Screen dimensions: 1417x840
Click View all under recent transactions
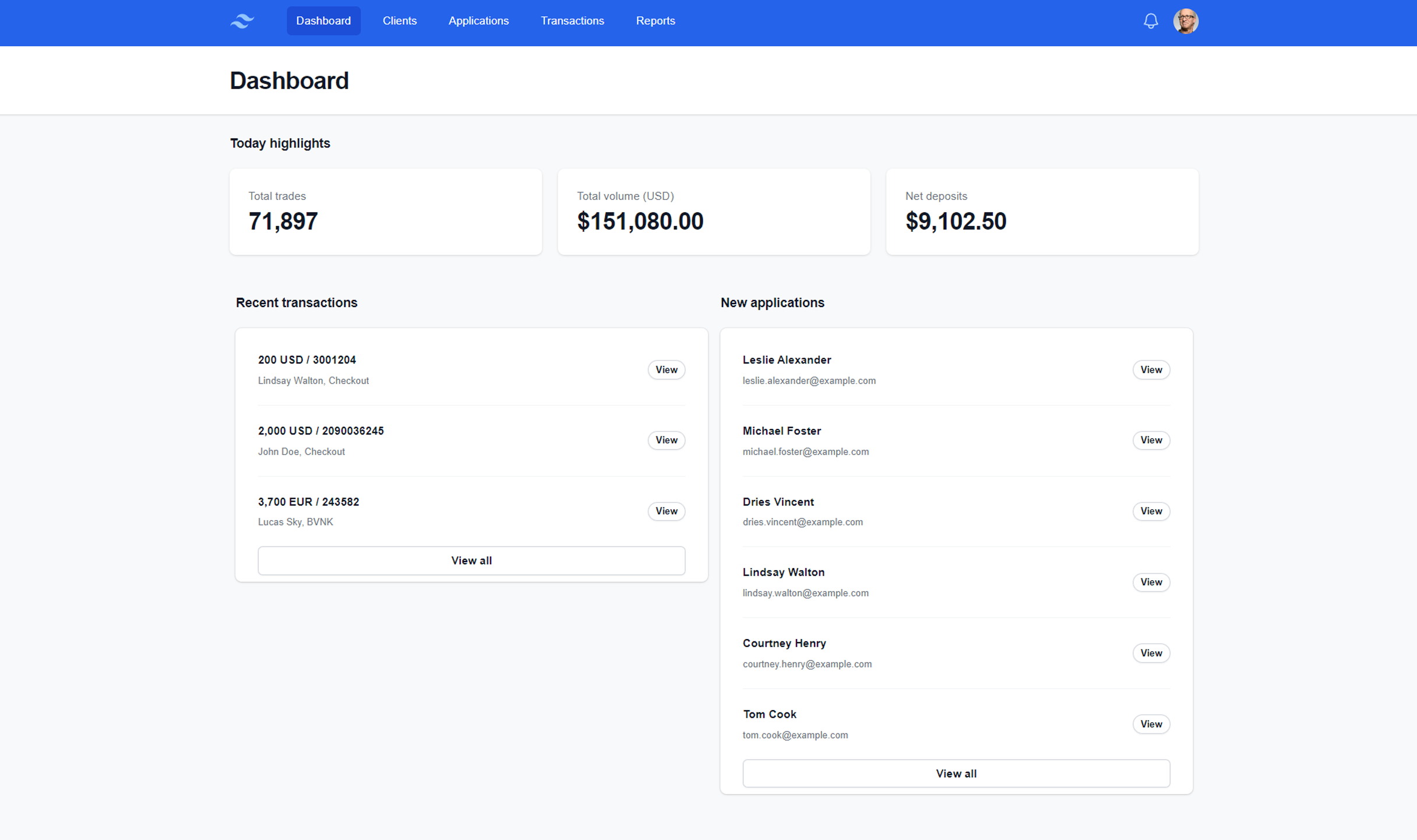click(471, 560)
